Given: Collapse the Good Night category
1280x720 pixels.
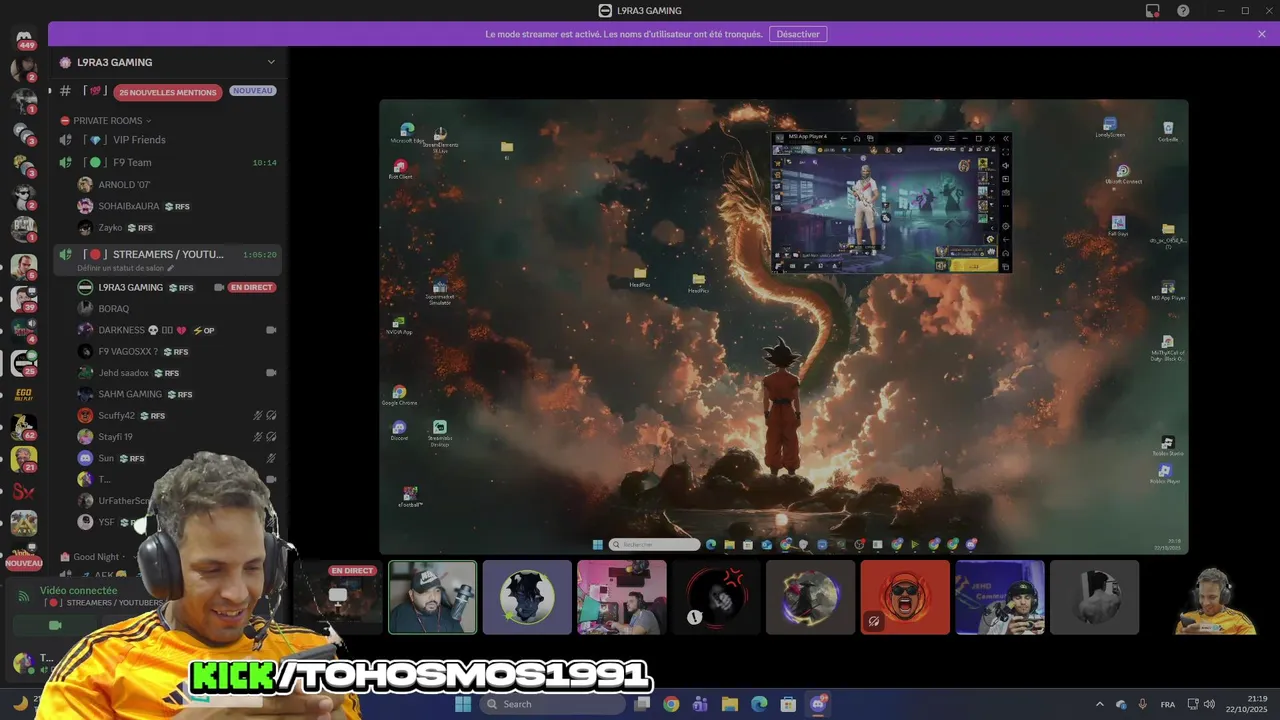Looking at the screenshot, I should (x=96, y=557).
